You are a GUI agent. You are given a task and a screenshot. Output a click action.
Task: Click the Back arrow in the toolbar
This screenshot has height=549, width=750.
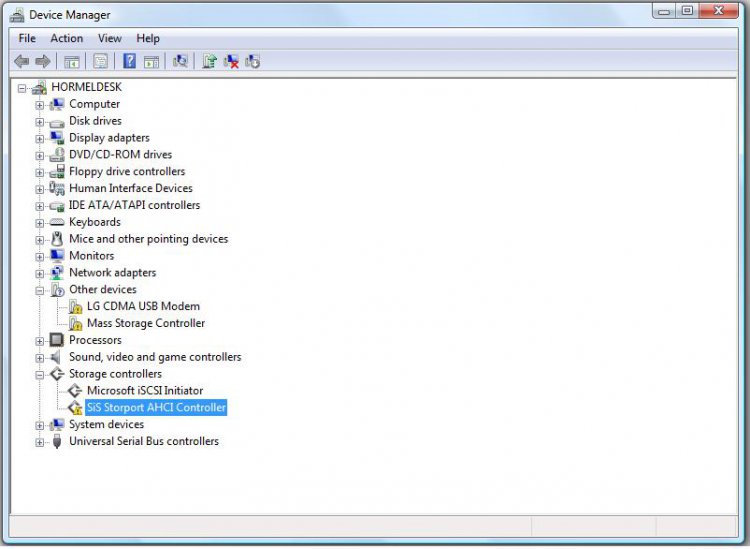(x=21, y=61)
